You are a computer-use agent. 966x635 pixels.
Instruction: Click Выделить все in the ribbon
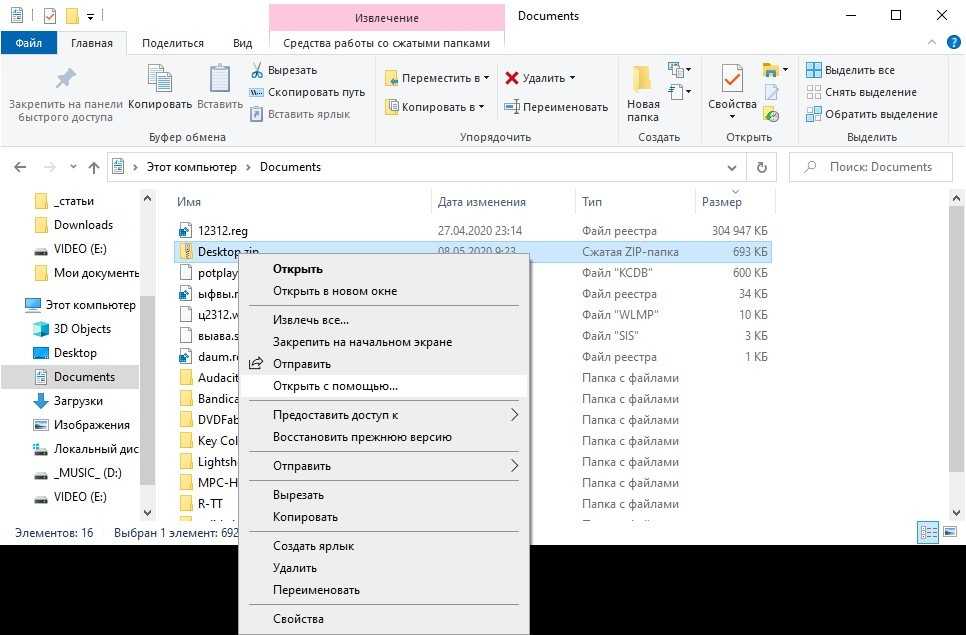(x=850, y=70)
